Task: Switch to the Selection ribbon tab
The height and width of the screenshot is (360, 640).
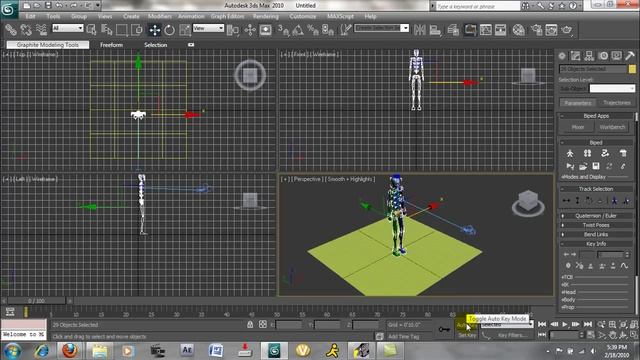Action: (156, 45)
